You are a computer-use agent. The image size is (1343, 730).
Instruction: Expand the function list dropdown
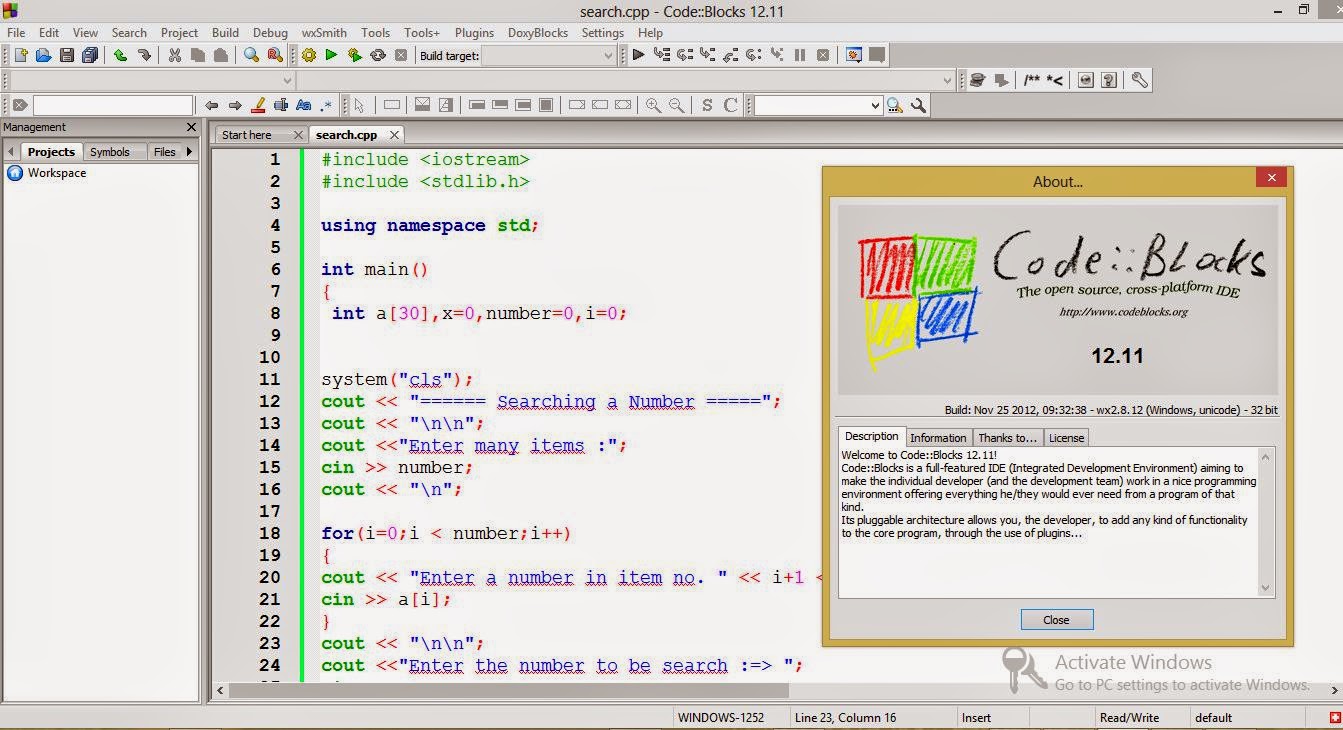(948, 81)
